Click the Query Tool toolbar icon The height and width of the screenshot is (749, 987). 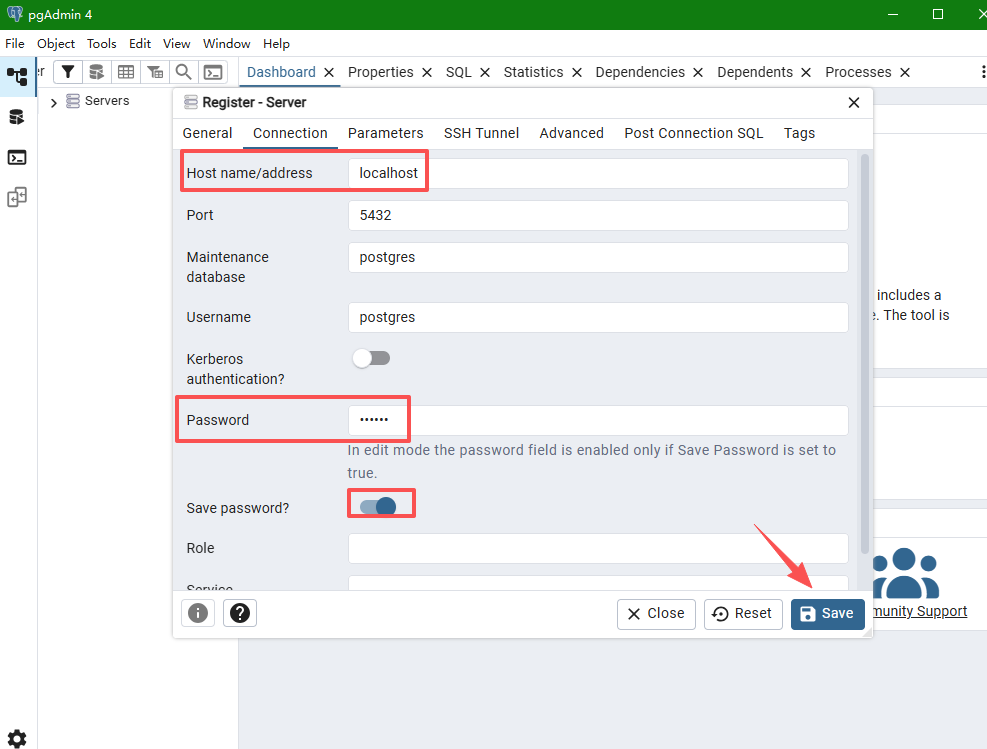coord(97,72)
